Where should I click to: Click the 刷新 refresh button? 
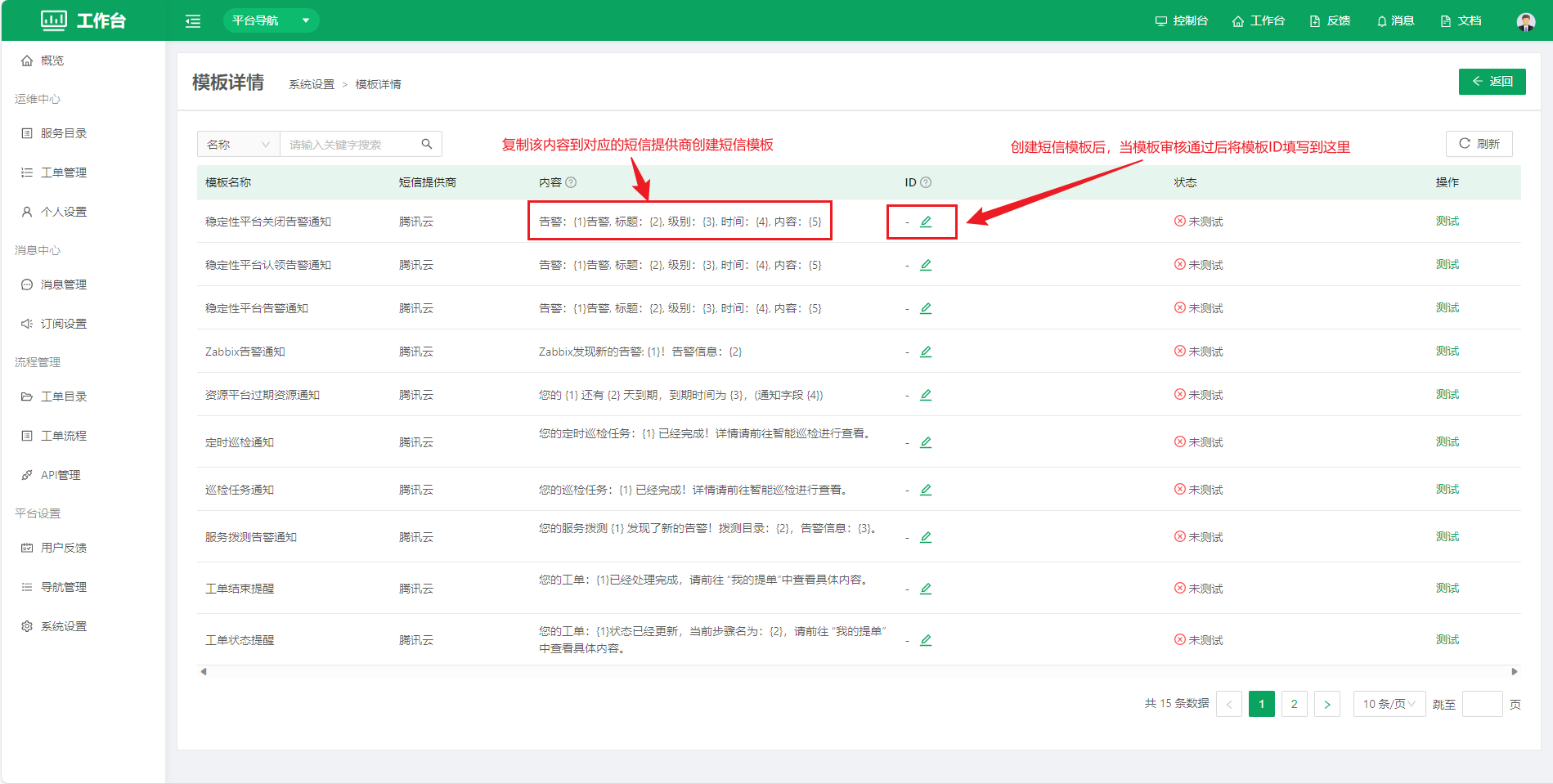[1479, 144]
